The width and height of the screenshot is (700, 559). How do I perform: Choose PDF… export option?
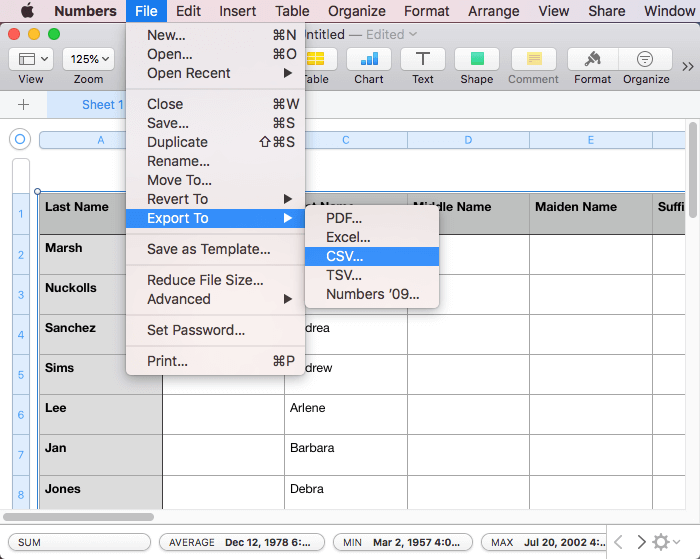[x=372, y=218]
